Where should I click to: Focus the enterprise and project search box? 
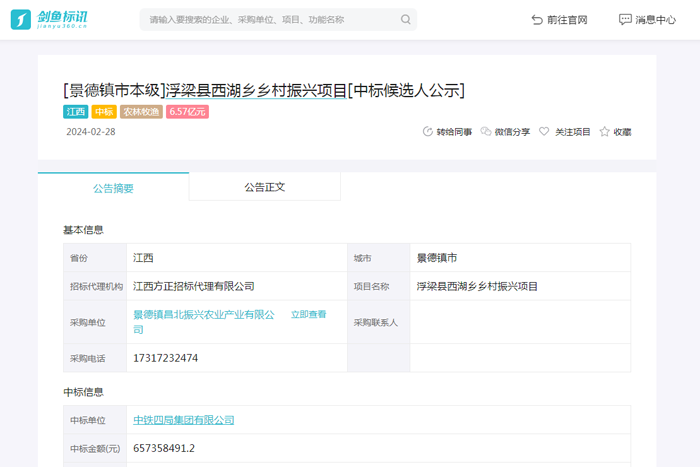tap(270, 19)
